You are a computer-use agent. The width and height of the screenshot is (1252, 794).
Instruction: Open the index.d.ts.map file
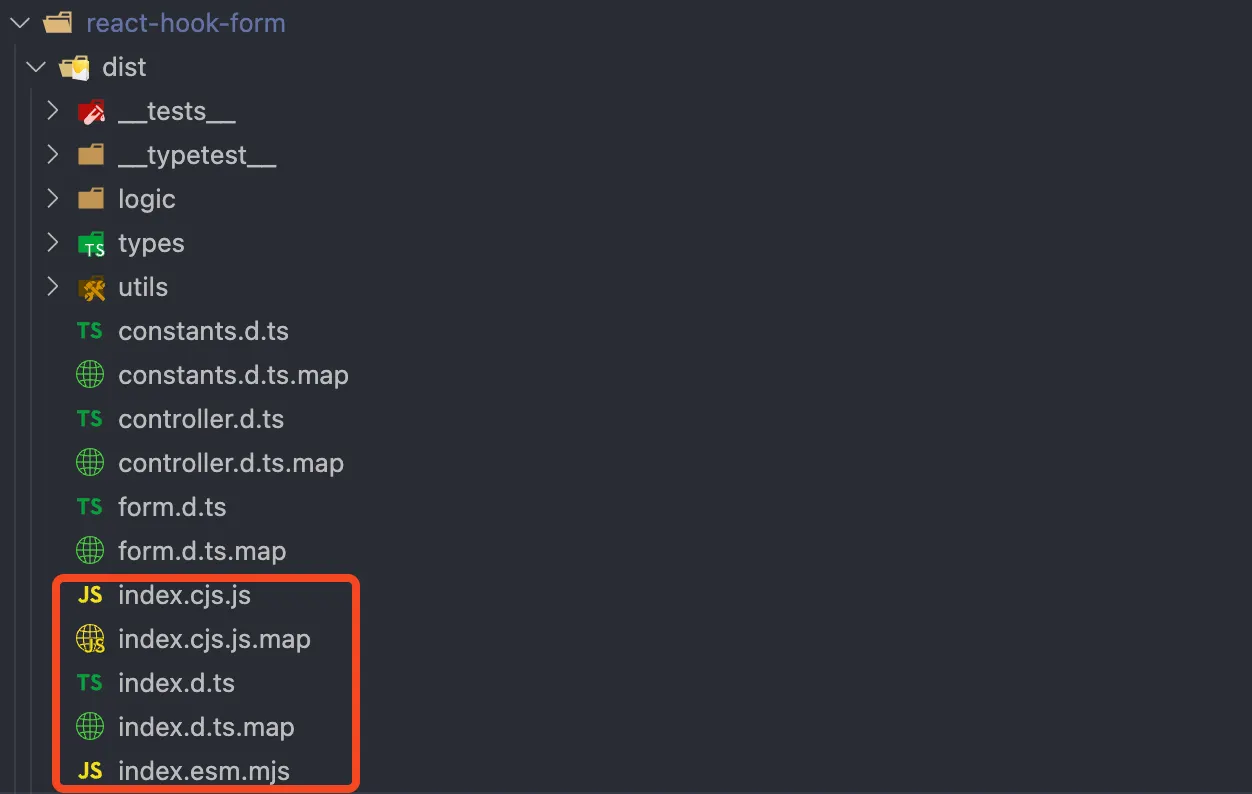206,727
